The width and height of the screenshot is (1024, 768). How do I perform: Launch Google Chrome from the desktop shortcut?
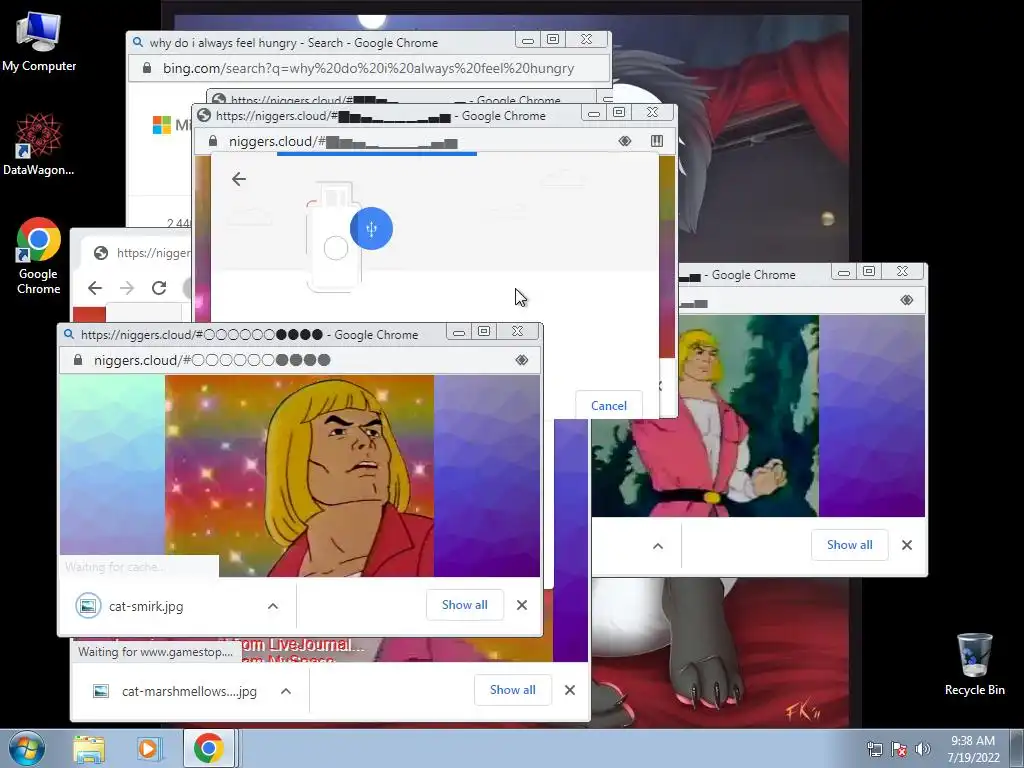39,255
